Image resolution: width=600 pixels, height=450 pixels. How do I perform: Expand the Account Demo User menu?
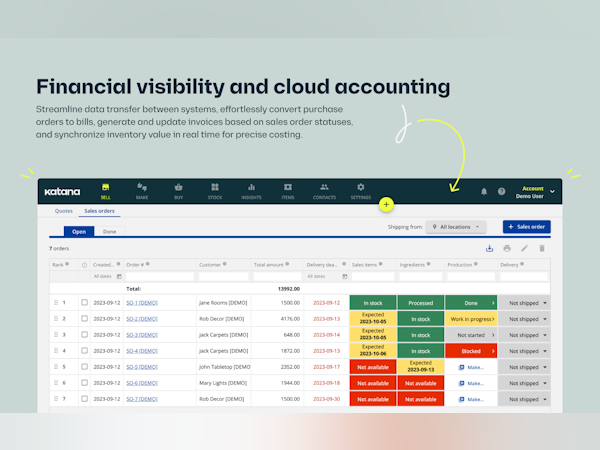click(552, 191)
